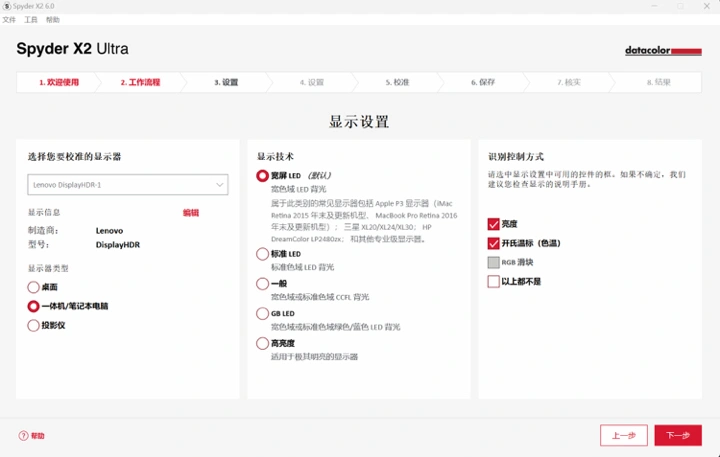
Task: Uncheck the 亮度 checkbox
Action: coord(493,224)
